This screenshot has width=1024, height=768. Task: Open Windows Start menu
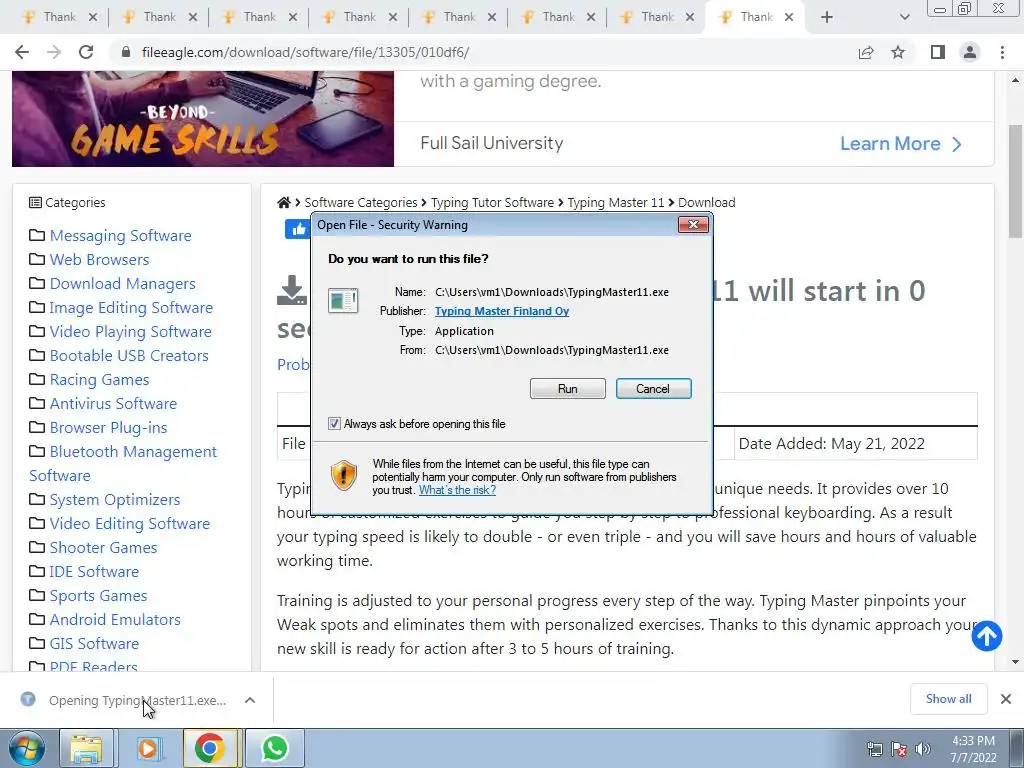[x=26, y=748]
